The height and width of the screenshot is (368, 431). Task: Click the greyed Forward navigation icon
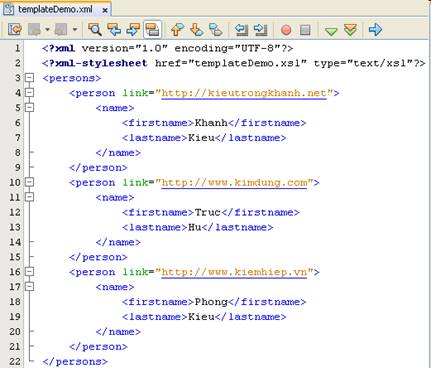point(61,30)
